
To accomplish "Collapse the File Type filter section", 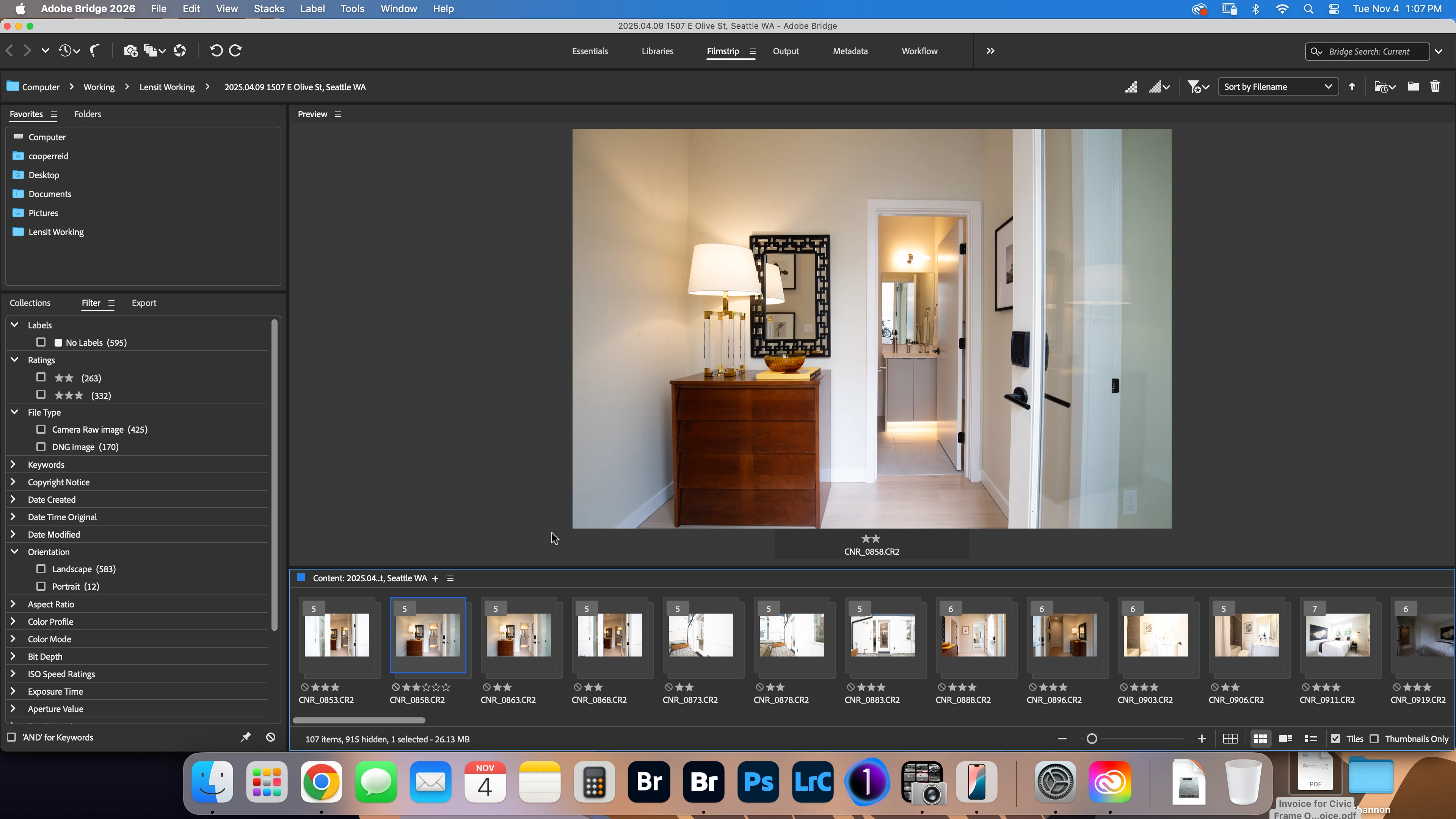I will (x=15, y=412).
